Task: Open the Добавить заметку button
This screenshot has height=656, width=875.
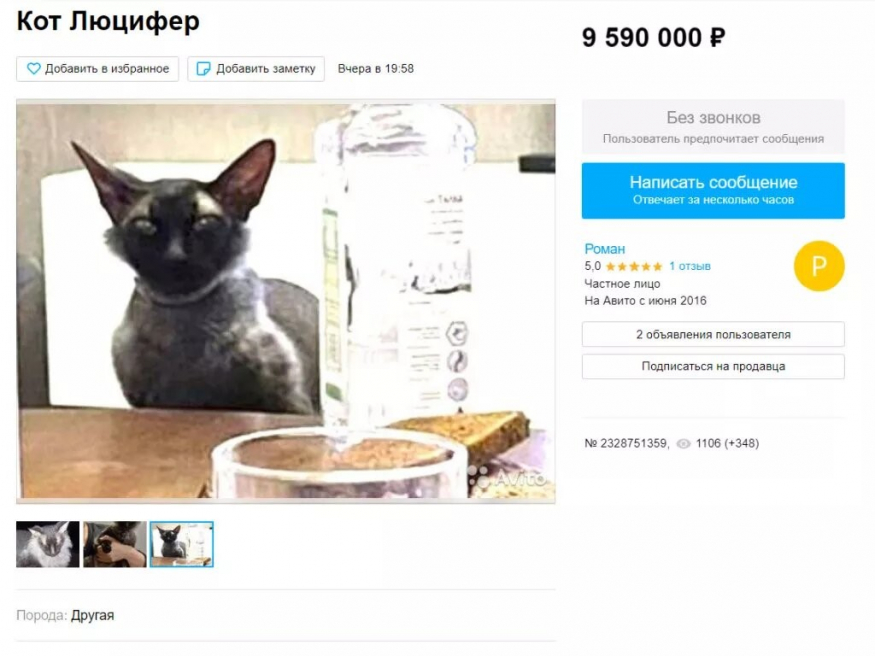Action: pos(256,69)
